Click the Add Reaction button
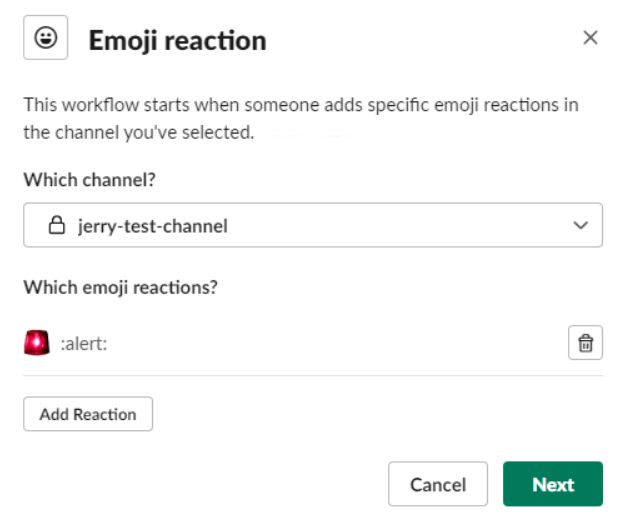Screen dimensions: 628x527 (88, 414)
